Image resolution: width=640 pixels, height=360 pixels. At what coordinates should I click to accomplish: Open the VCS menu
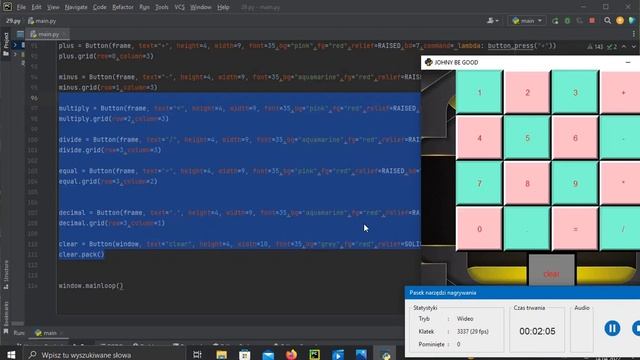(179, 7)
